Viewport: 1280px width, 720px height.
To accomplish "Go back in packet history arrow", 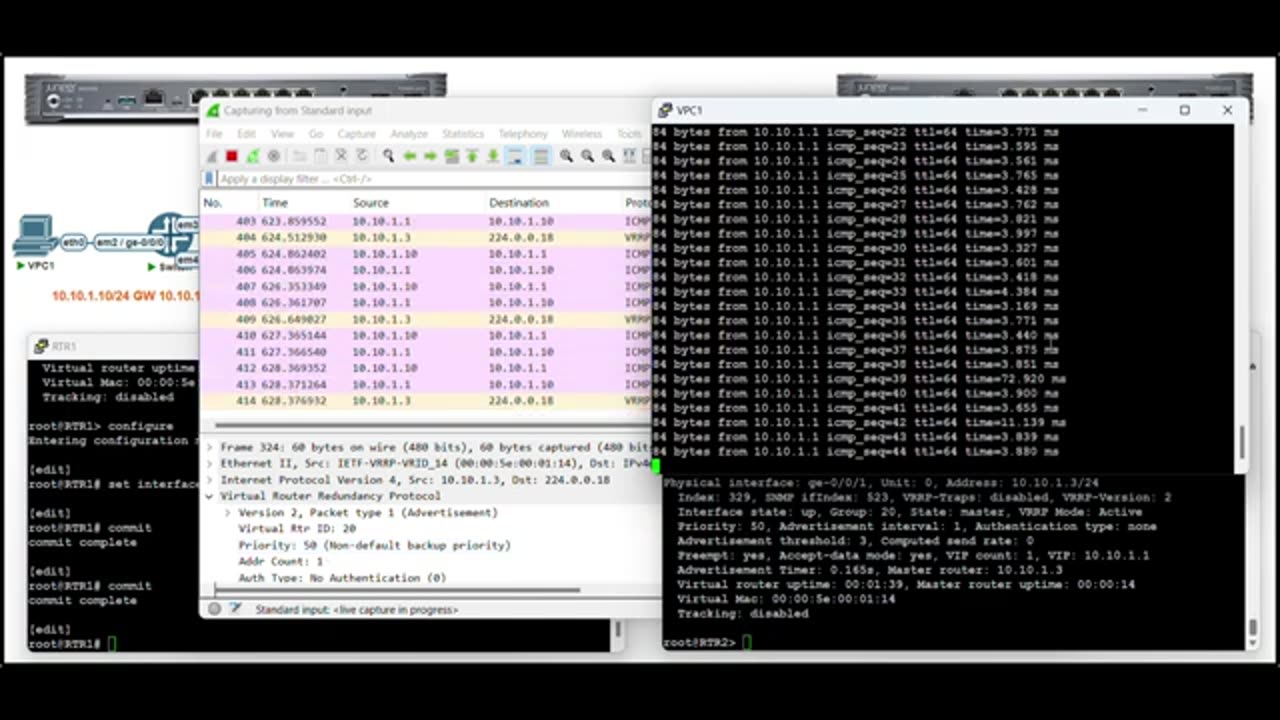I will (409, 156).
